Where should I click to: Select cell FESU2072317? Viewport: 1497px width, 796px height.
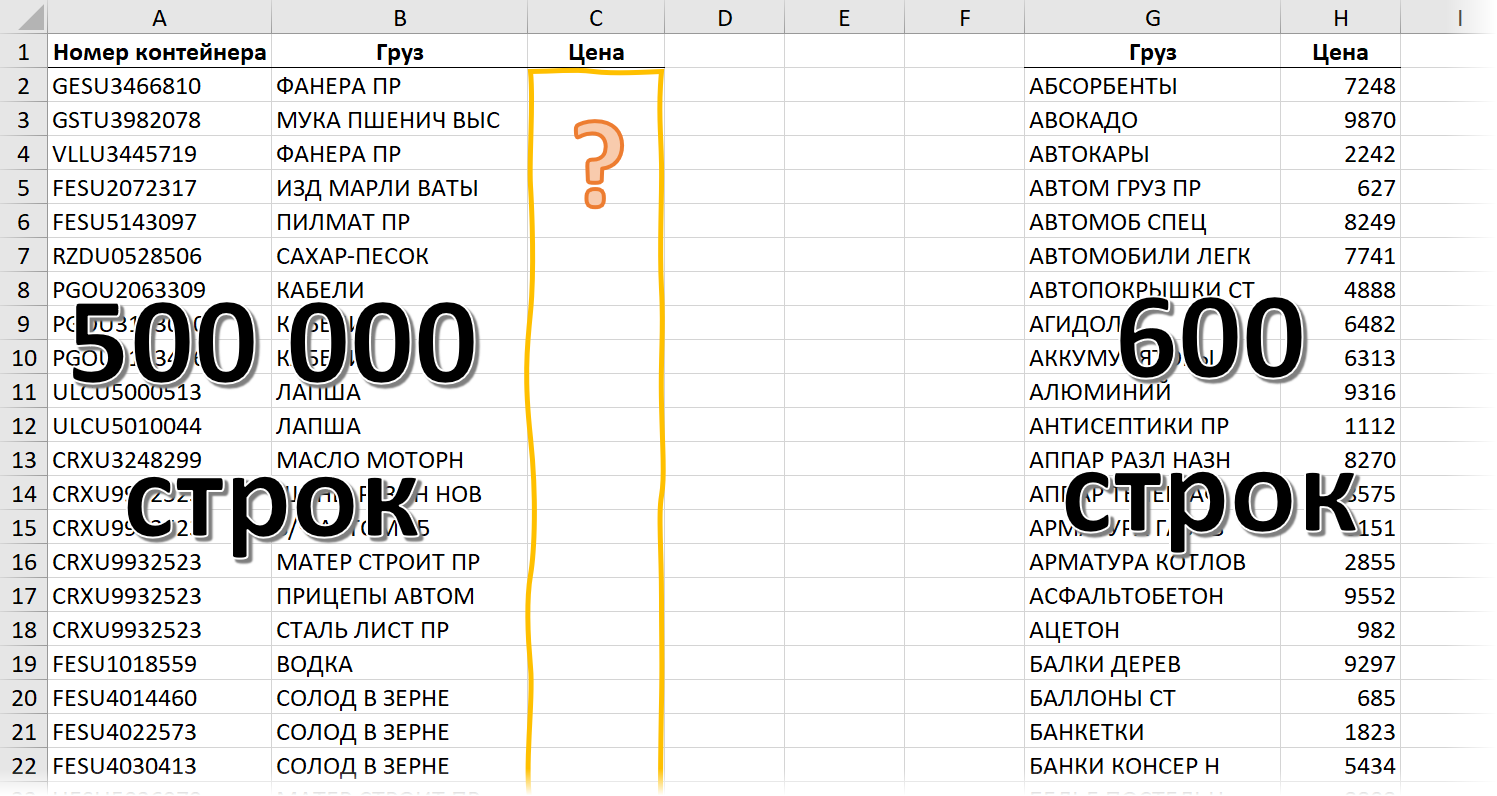point(159,188)
